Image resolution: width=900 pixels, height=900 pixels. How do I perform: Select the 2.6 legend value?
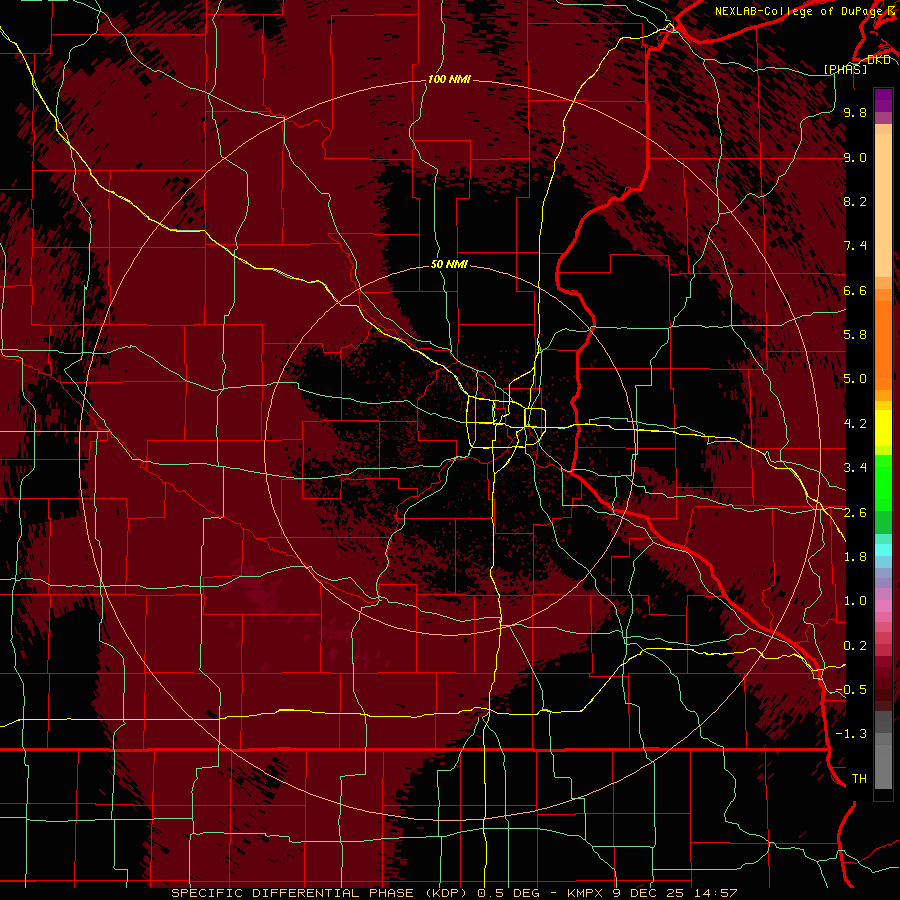(855, 512)
